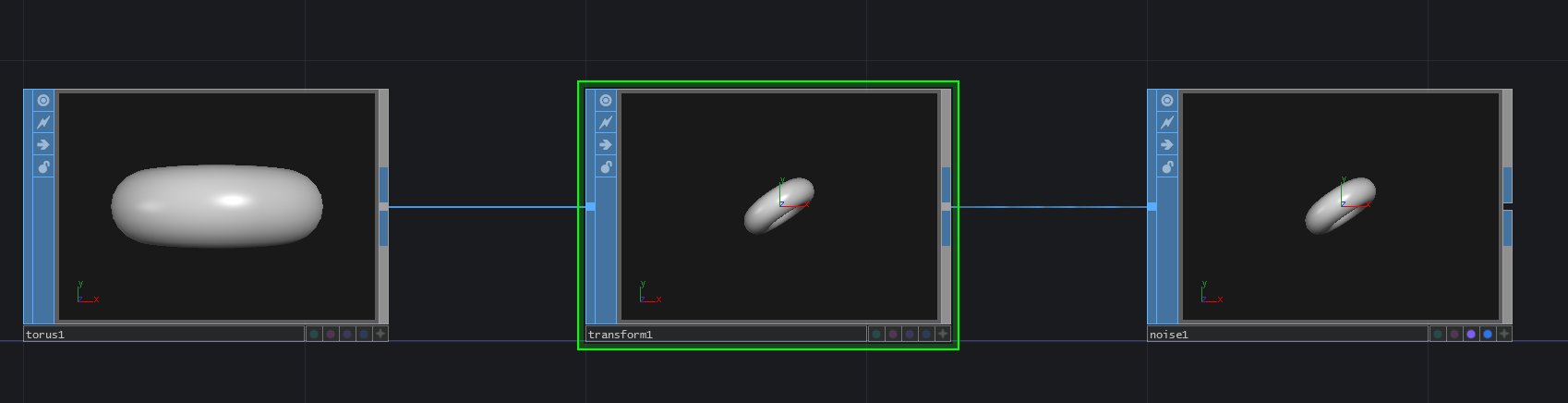This screenshot has width=1568, height=403.
Task: Toggle the blue display flag on noise1
Action: [x=1487, y=334]
